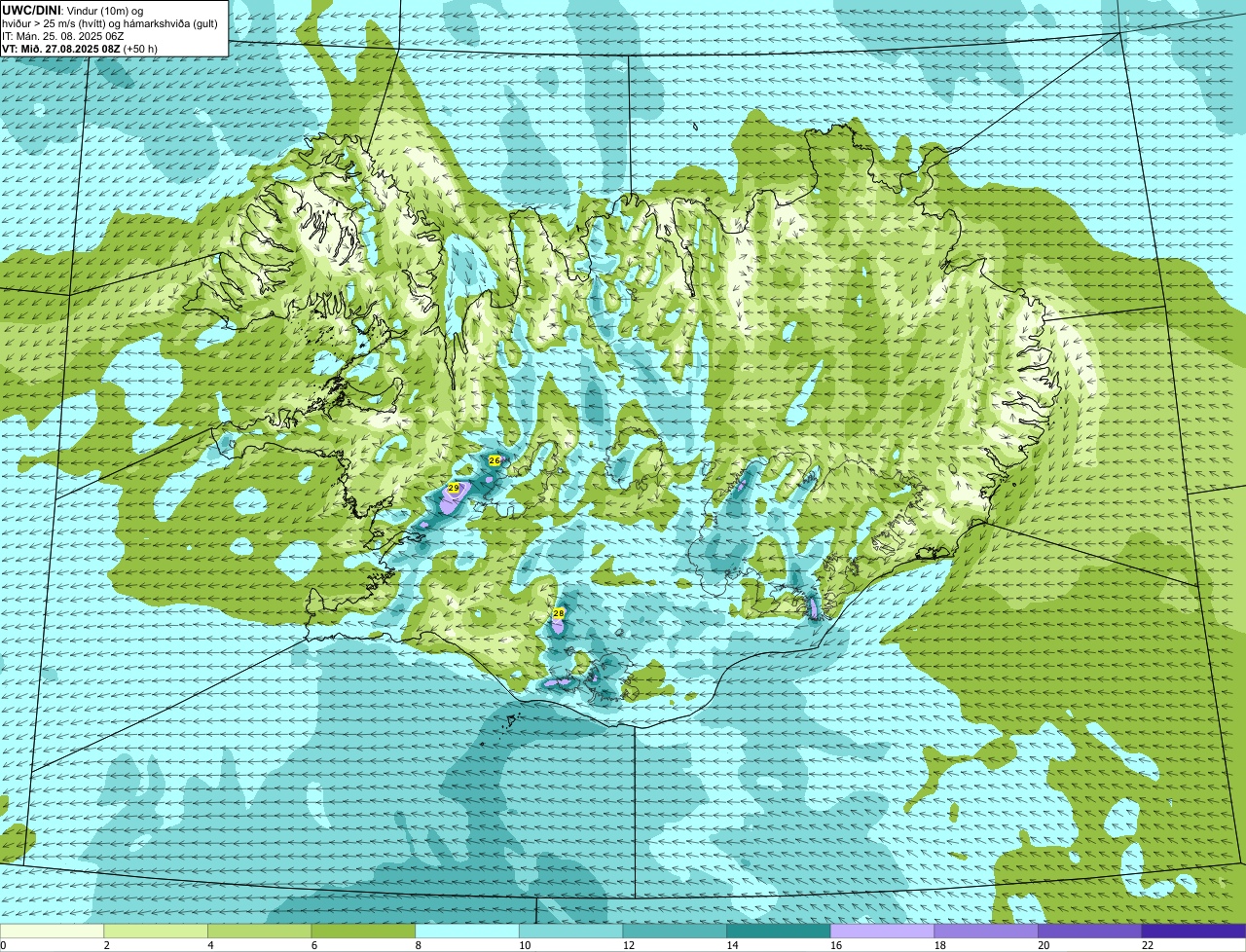Click the scale label '8'
Image resolution: width=1246 pixels, height=952 pixels.
point(418,945)
